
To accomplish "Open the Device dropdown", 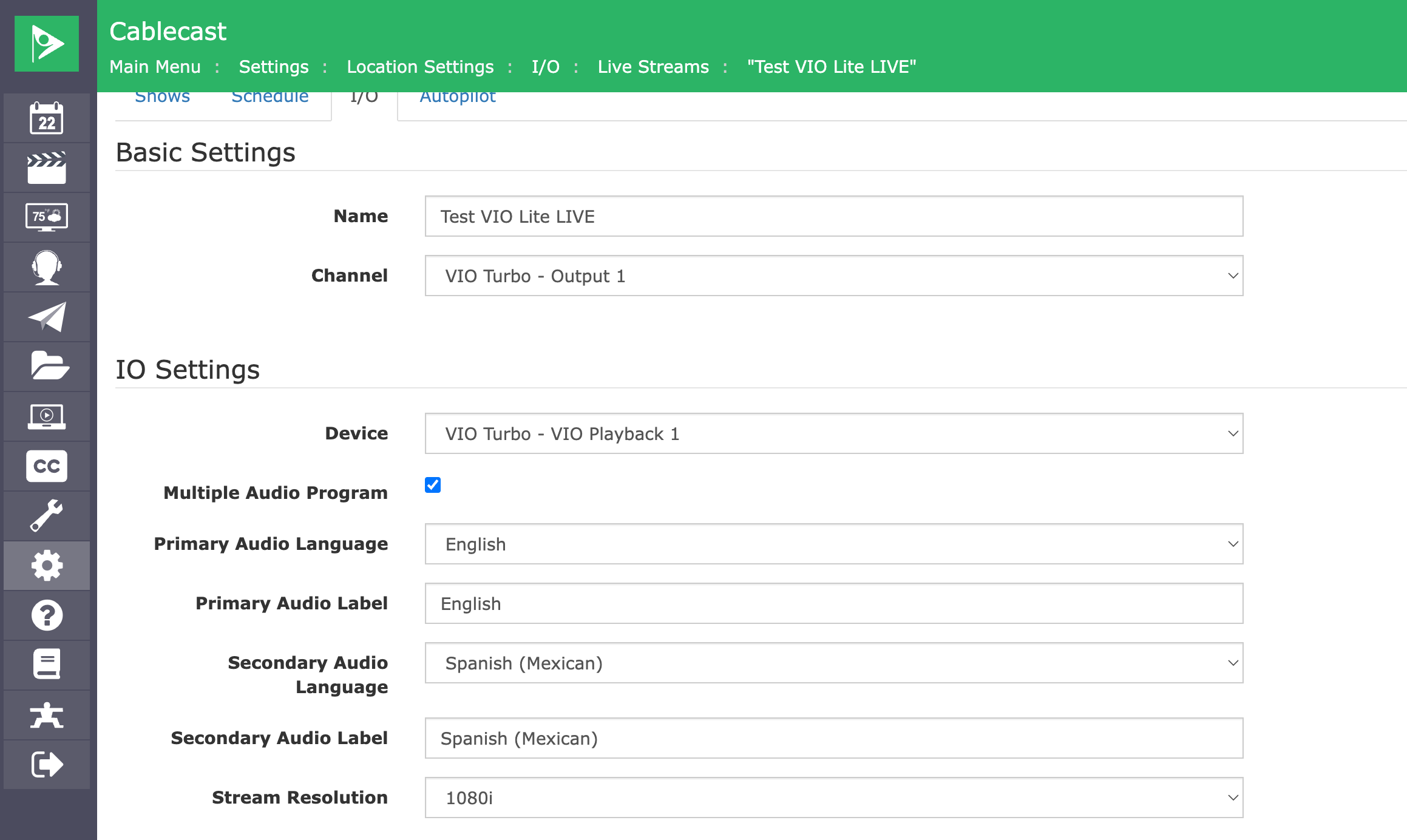I will click(x=834, y=433).
